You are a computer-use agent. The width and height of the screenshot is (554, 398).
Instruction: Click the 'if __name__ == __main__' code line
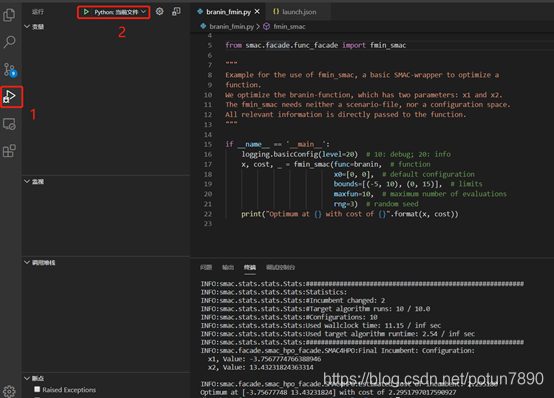(x=277, y=145)
